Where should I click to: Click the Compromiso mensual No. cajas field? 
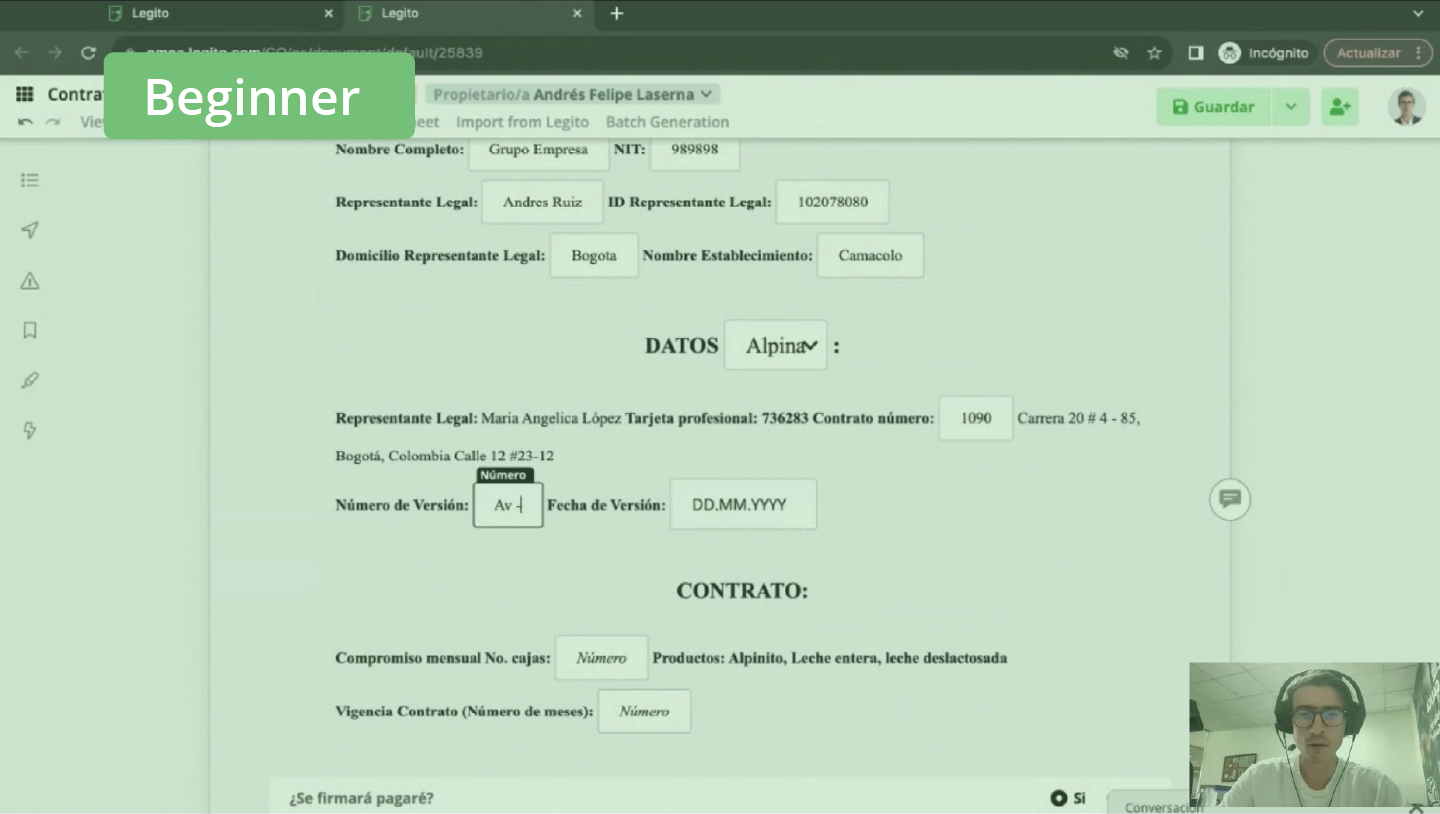point(601,658)
